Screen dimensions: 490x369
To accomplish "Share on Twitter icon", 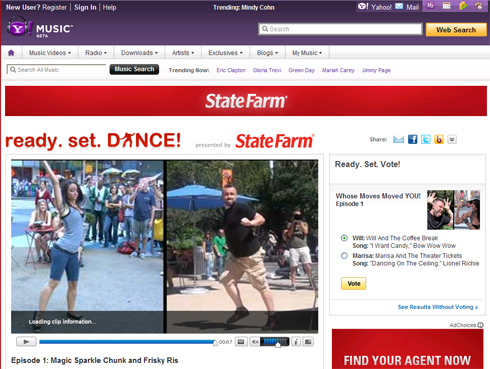I will (x=426, y=139).
